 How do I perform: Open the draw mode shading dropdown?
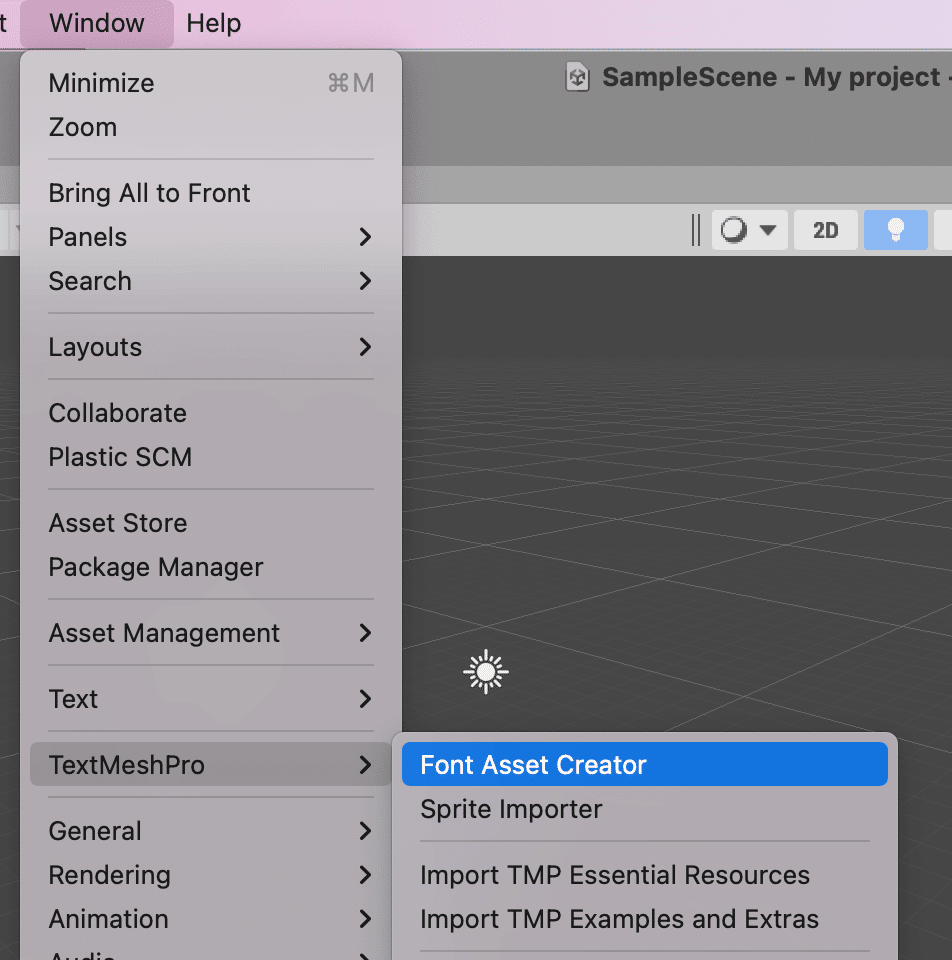tap(749, 230)
